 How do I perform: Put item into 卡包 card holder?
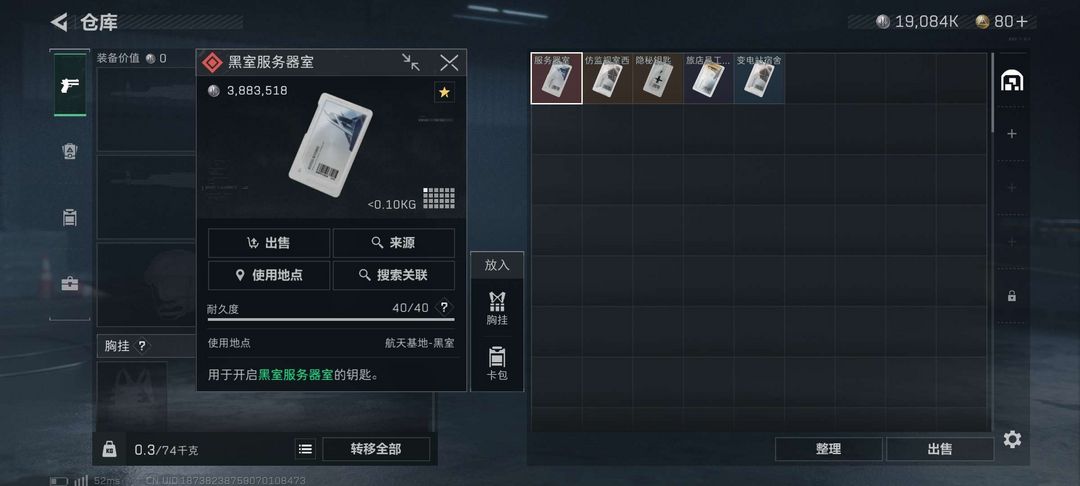point(497,363)
